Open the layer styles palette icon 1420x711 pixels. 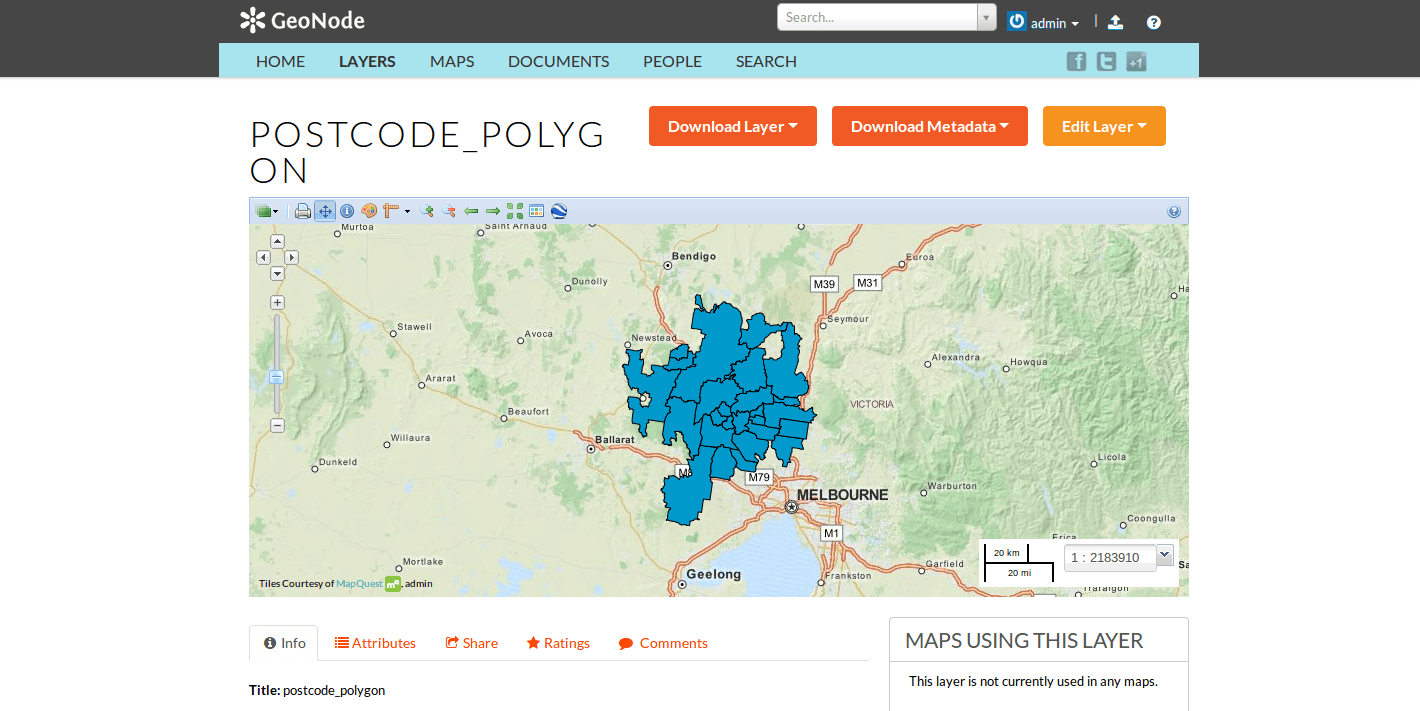369,211
